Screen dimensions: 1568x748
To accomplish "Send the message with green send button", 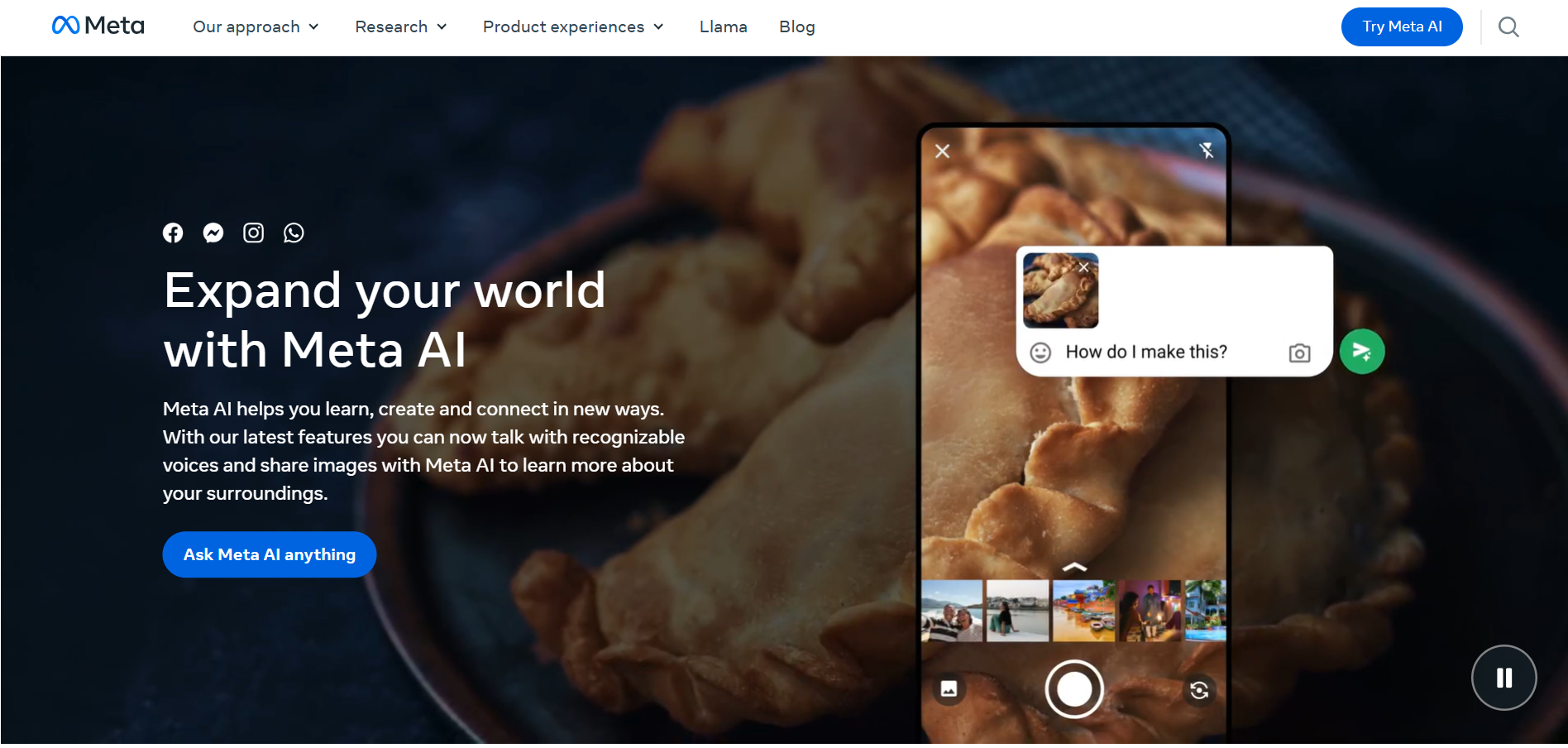I will [x=1362, y=352].
